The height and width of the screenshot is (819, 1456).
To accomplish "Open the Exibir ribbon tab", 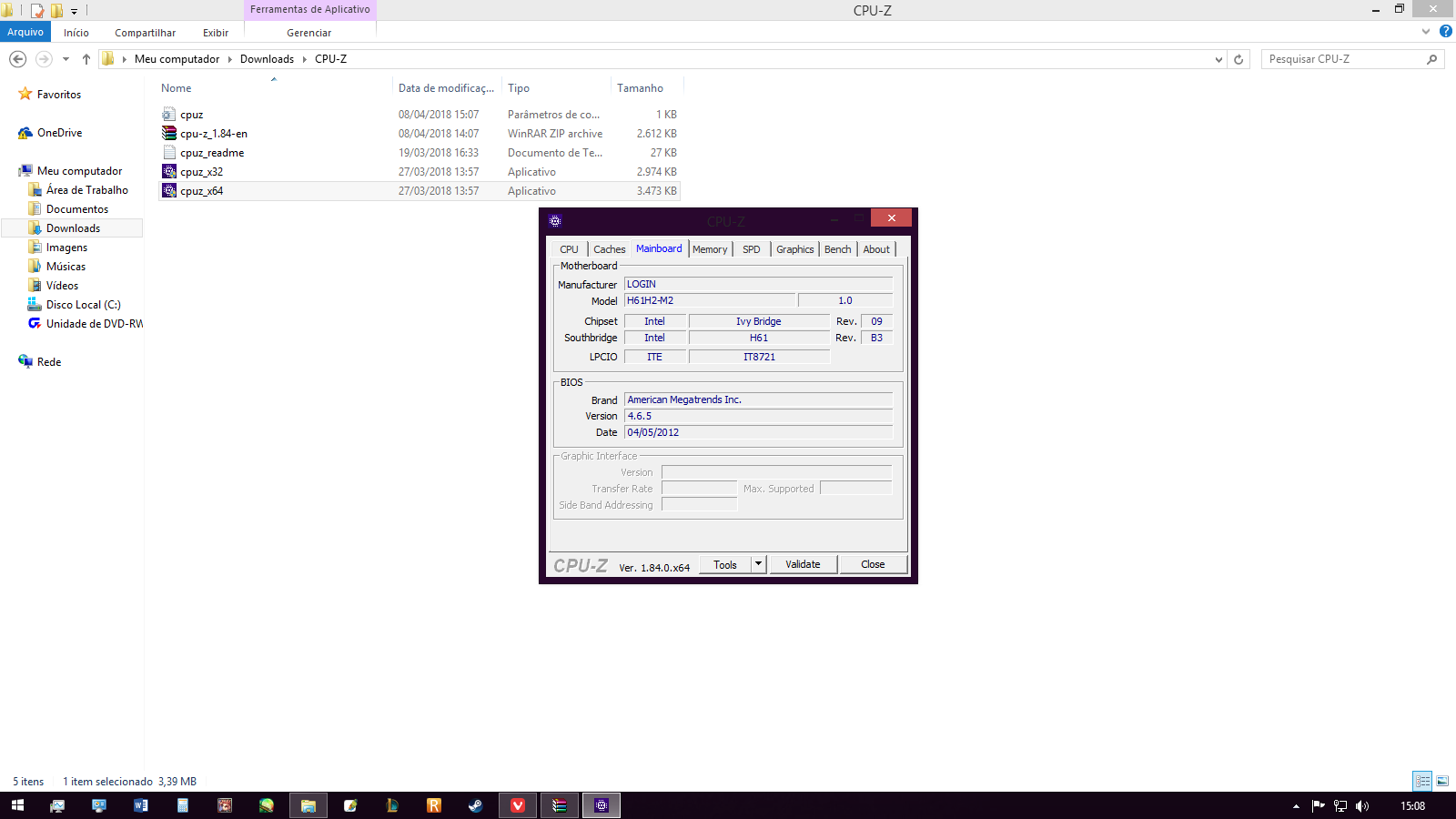I will [216, 32].
